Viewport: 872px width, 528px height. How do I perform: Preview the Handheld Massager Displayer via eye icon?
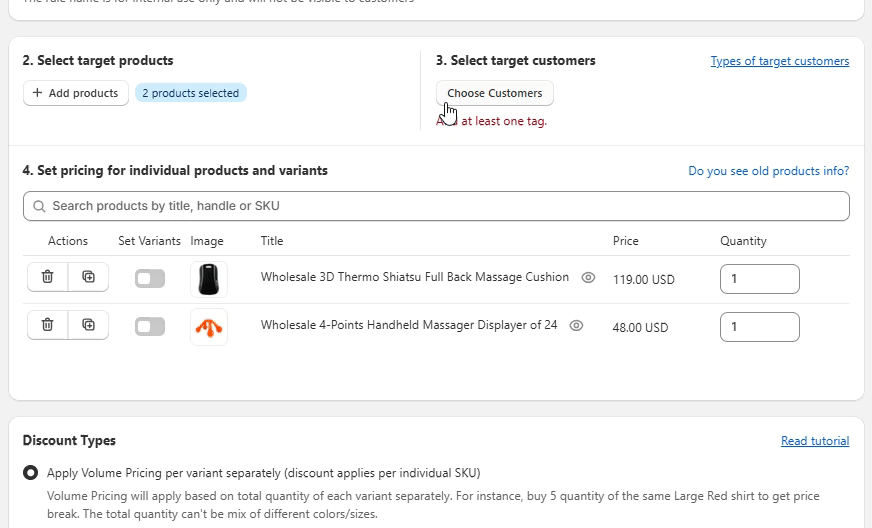point(577,325)
